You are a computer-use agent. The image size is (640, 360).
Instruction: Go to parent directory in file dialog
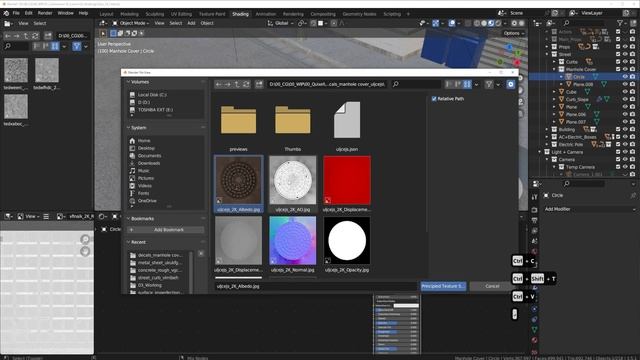coord(237,84)
